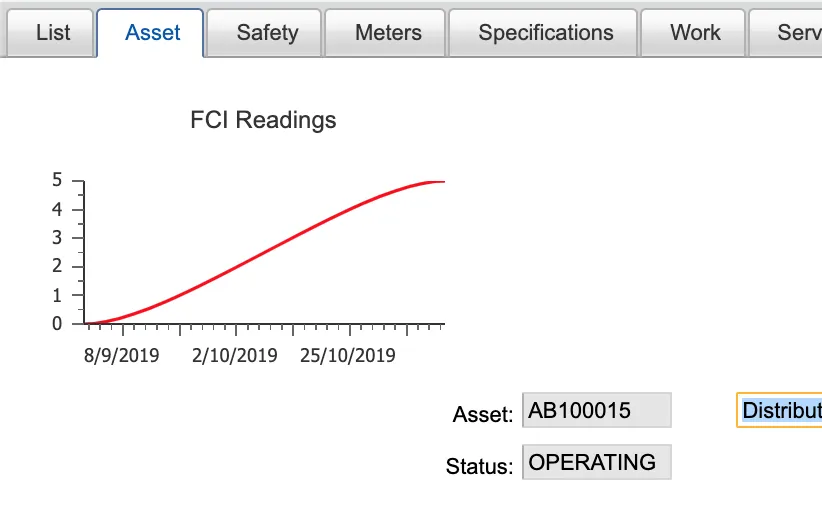This screenshot has width=822, height=512.
Task: Click the Status field showing OPERATING
Action: click(x=596, y=463)
